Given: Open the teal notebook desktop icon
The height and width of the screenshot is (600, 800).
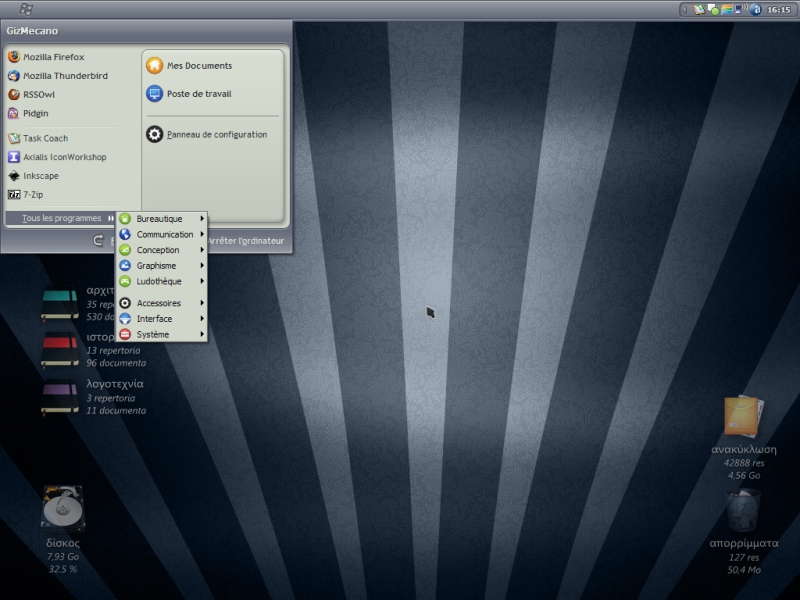Looking at the screenshot, I should pyautogui.click(x=60, y=304).
